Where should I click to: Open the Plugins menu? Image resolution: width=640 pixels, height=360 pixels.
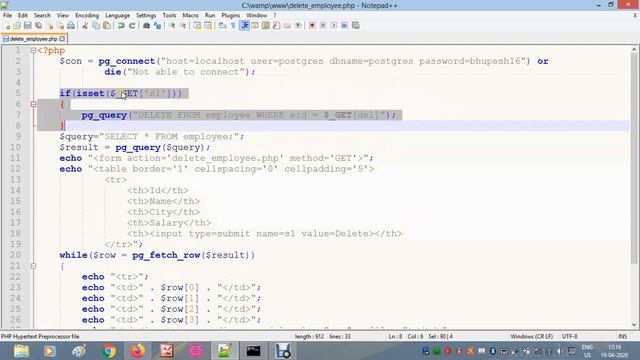tap(231, 15)
